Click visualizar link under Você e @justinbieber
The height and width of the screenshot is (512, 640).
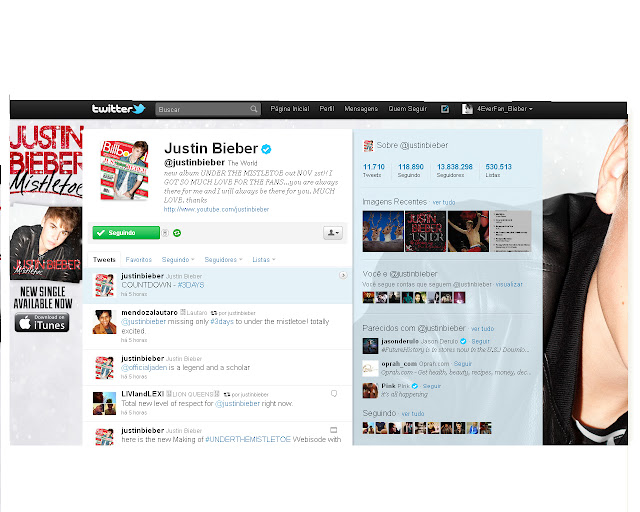[x=509, y=285]
